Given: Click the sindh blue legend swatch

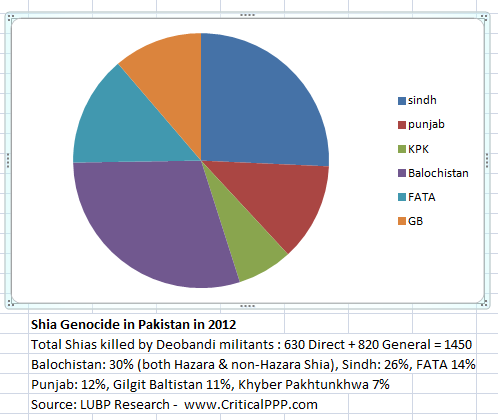Looking at the screenshot, I should [x=402, y=101].
